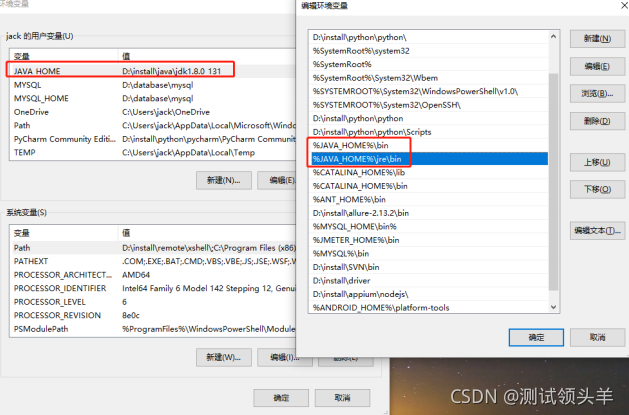
Task: Move entry up with 上移(U)
Action: (597, 162)
